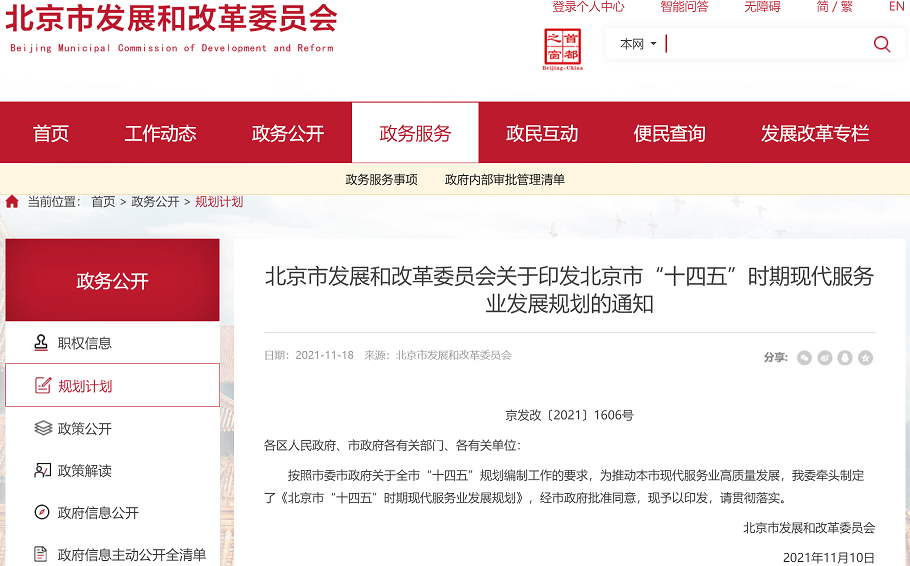Switch to the EN English version

896,6
